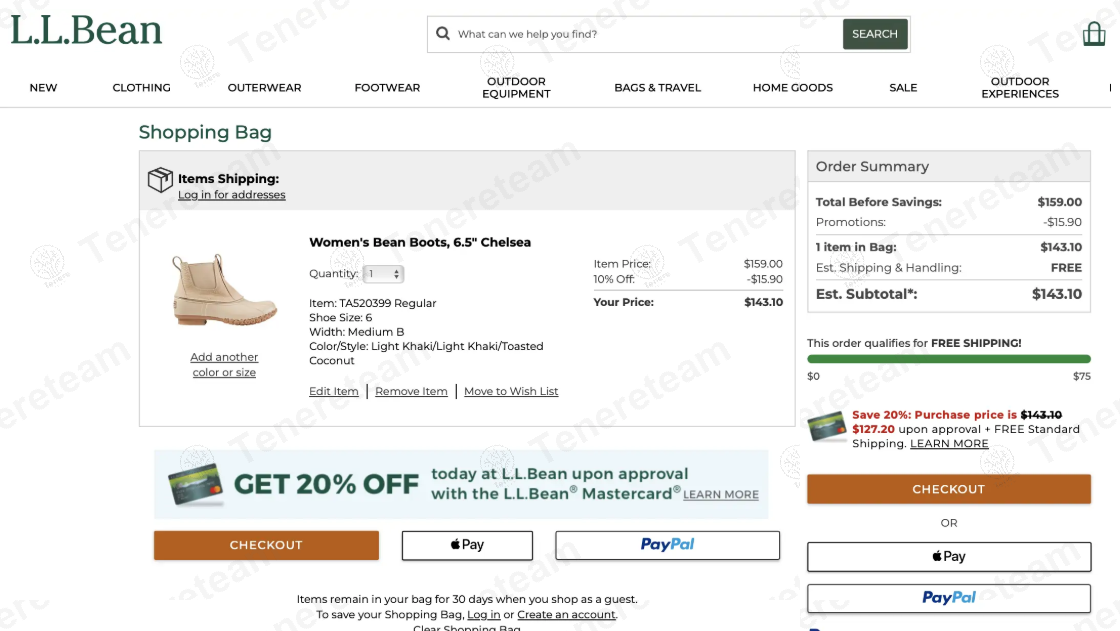1120x631 pixels.
Task: Move the item to the Wish List
Action: point(511,391)
